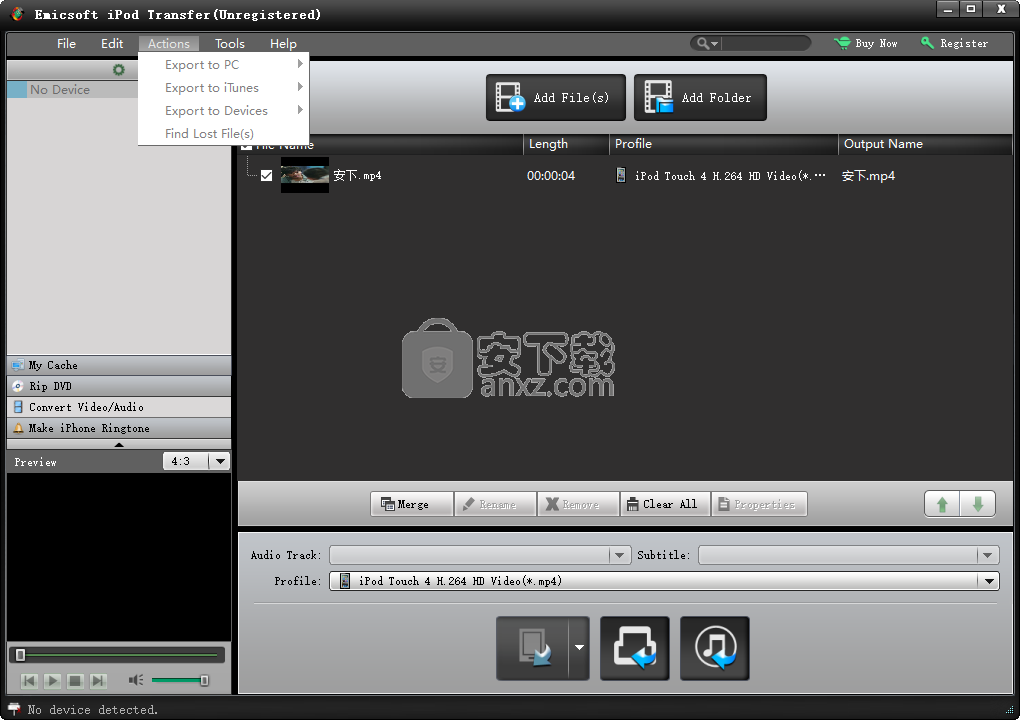Open the Tools menu

230,44
